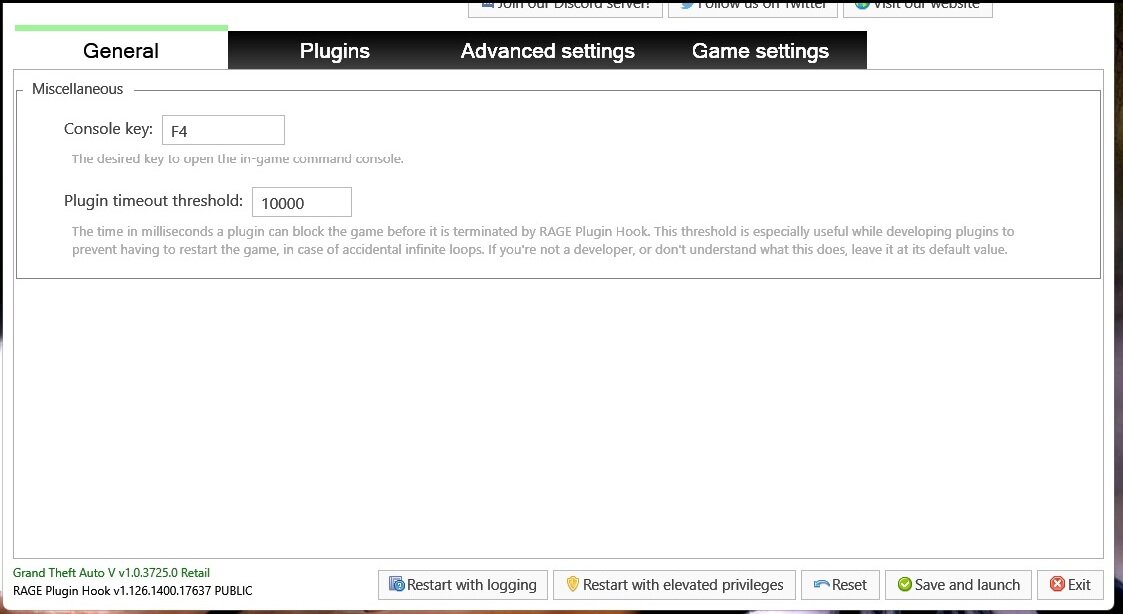Click the shield icon on elevated privileges button
The width and height of the screenshot is (1123, 614).
coord(572,584)
